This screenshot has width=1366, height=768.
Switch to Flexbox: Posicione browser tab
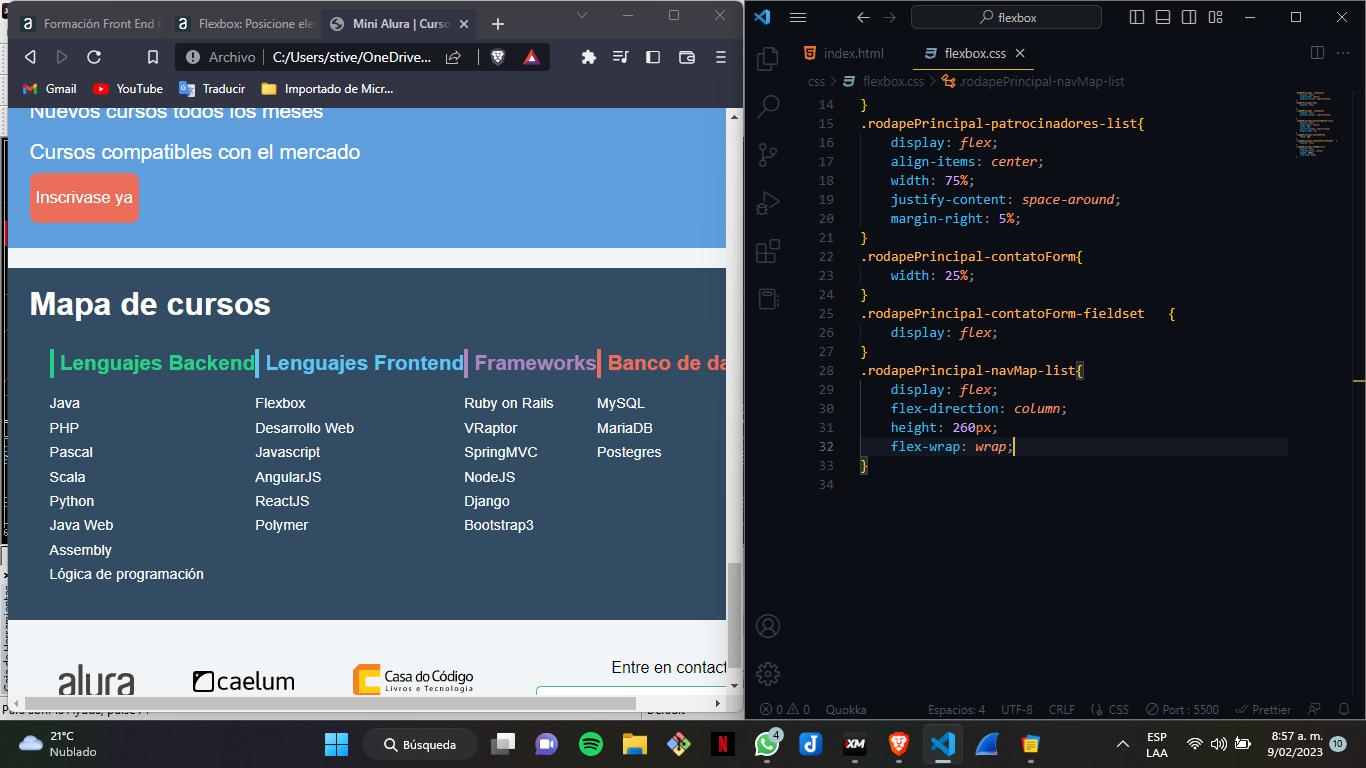247,23
